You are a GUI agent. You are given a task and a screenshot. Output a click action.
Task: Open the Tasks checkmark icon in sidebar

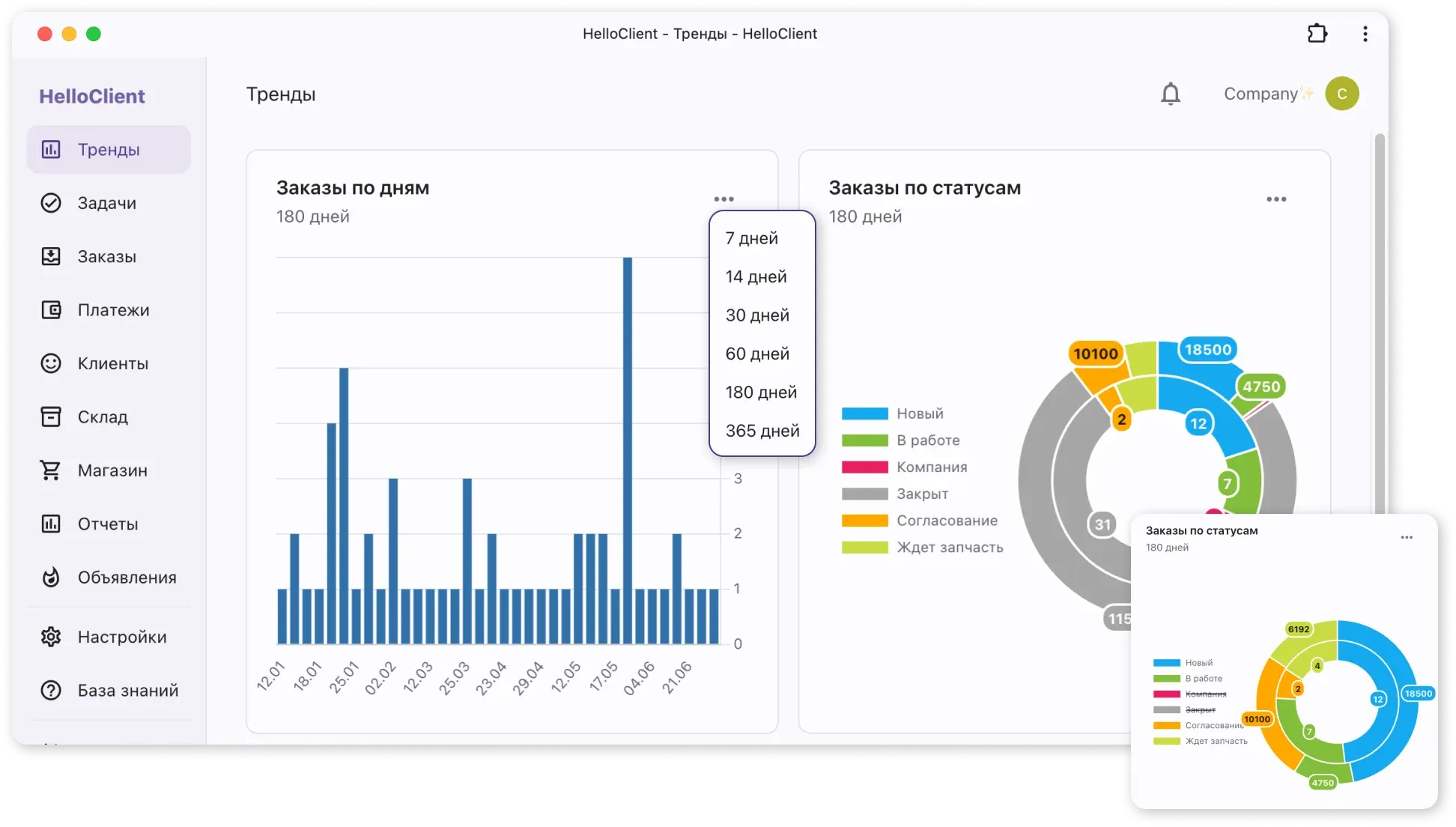pyautogui.click(x=51, y=203)
